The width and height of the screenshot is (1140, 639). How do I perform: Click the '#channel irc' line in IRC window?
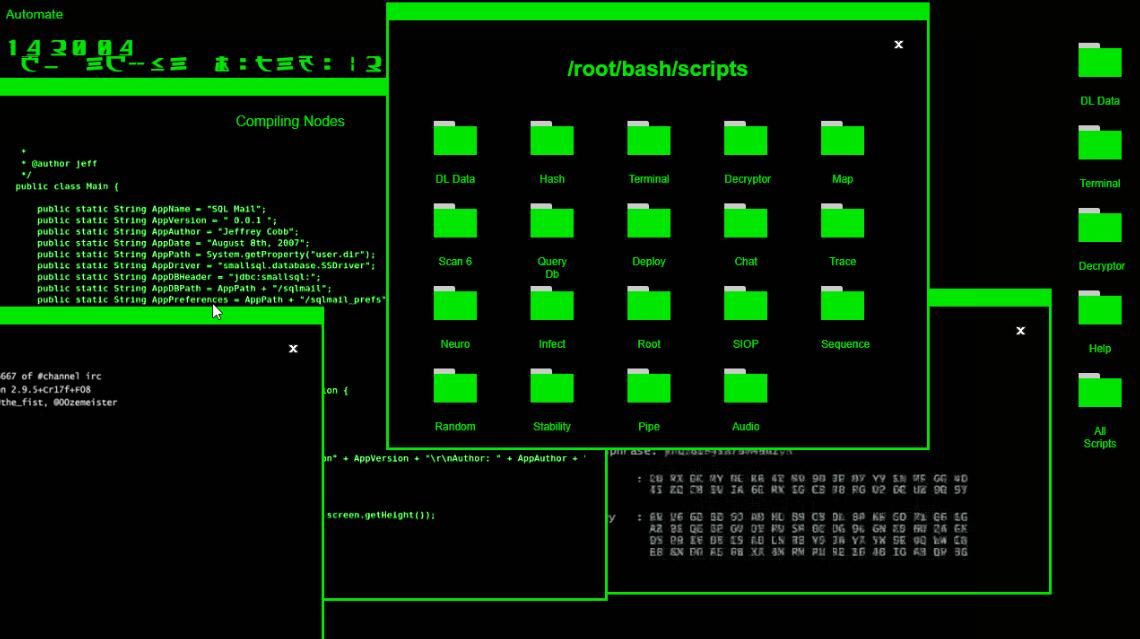[x=51, y=376]
